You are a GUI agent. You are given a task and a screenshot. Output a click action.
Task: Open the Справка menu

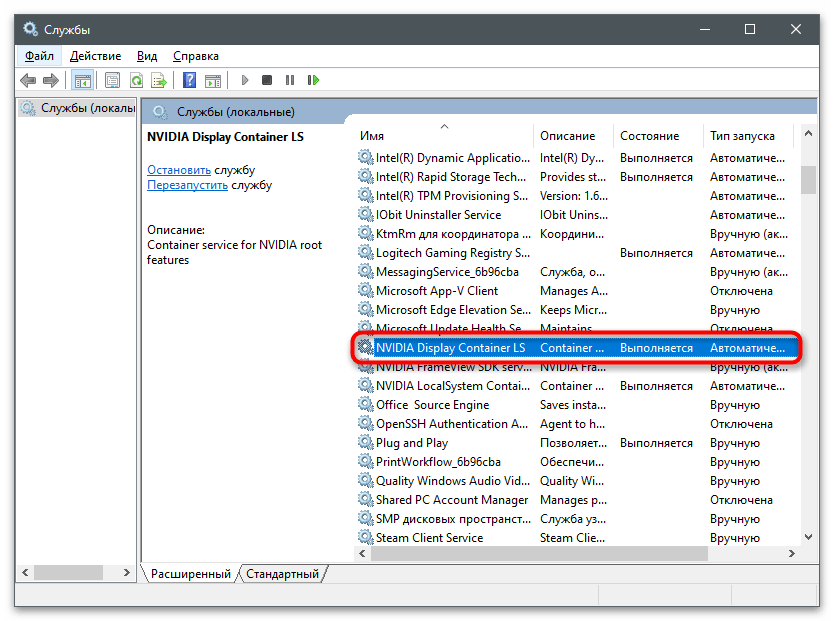pyautogui.click(x=195, y=56)
